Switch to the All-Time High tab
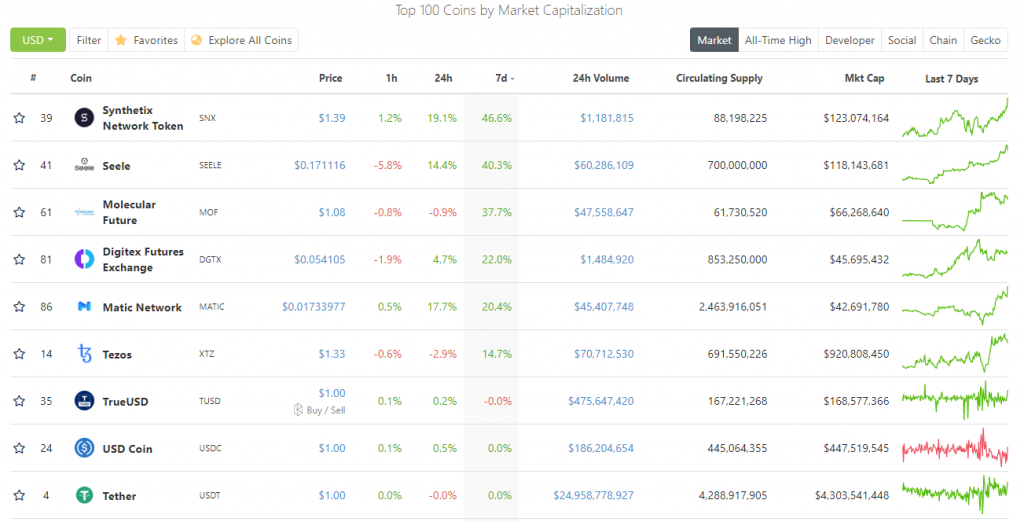 pyautogui.click(x=778, y=40)
